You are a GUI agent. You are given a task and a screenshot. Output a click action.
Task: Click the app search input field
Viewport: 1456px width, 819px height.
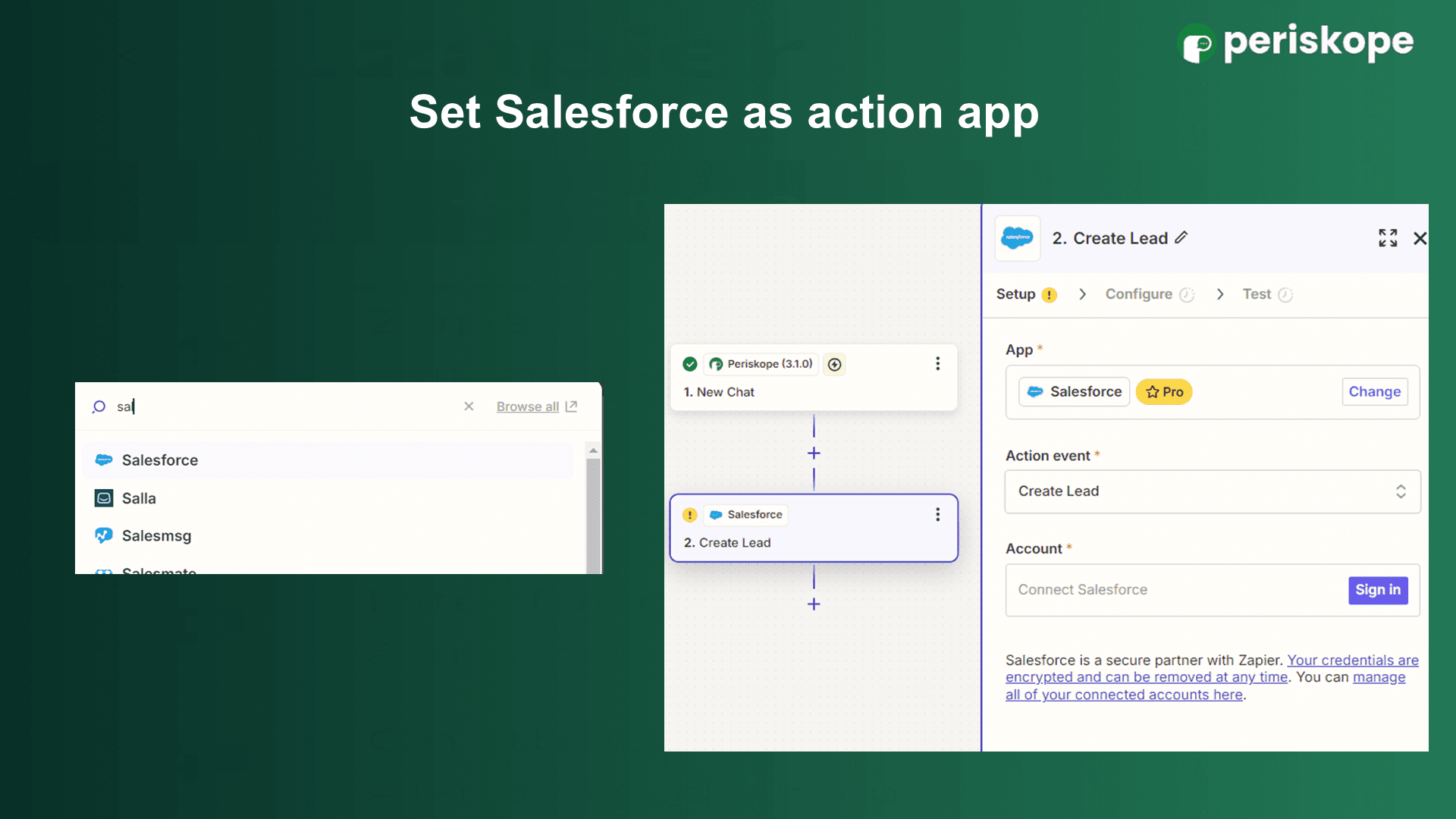[x=288, y=406]
